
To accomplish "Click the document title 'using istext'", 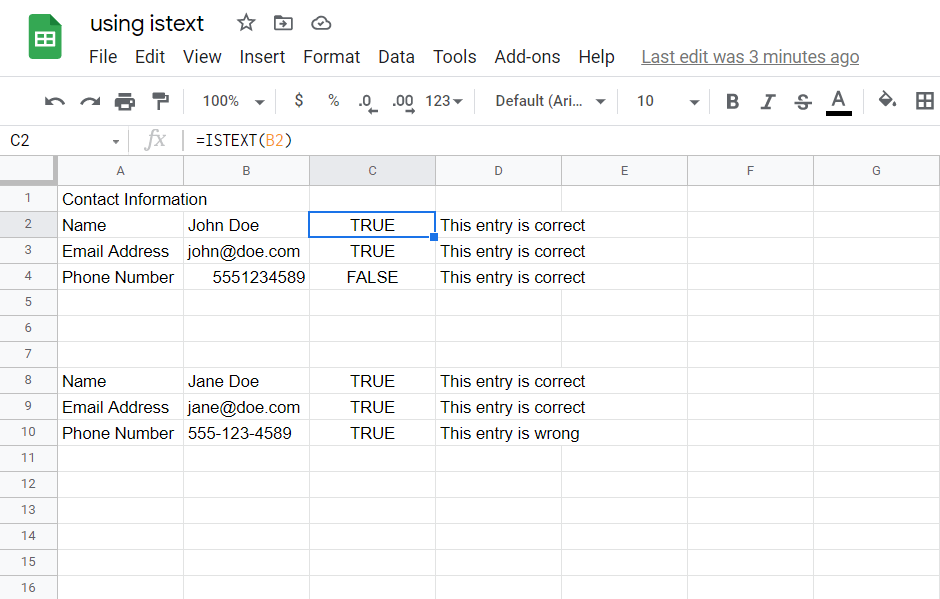I will 147,23.
